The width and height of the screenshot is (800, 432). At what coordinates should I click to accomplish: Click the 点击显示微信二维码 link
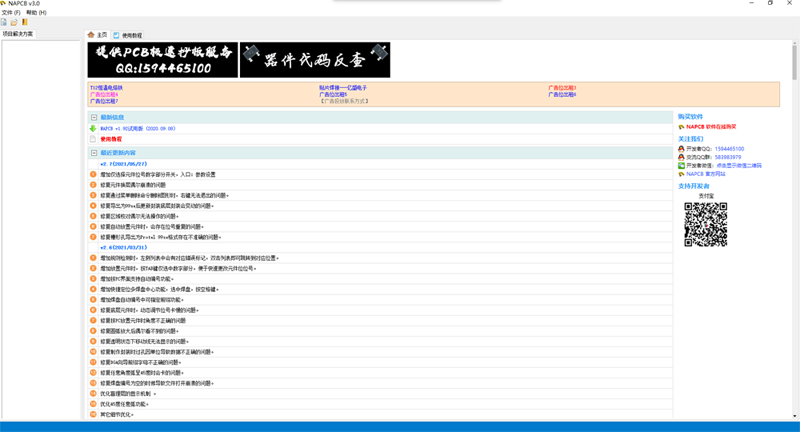739,165
